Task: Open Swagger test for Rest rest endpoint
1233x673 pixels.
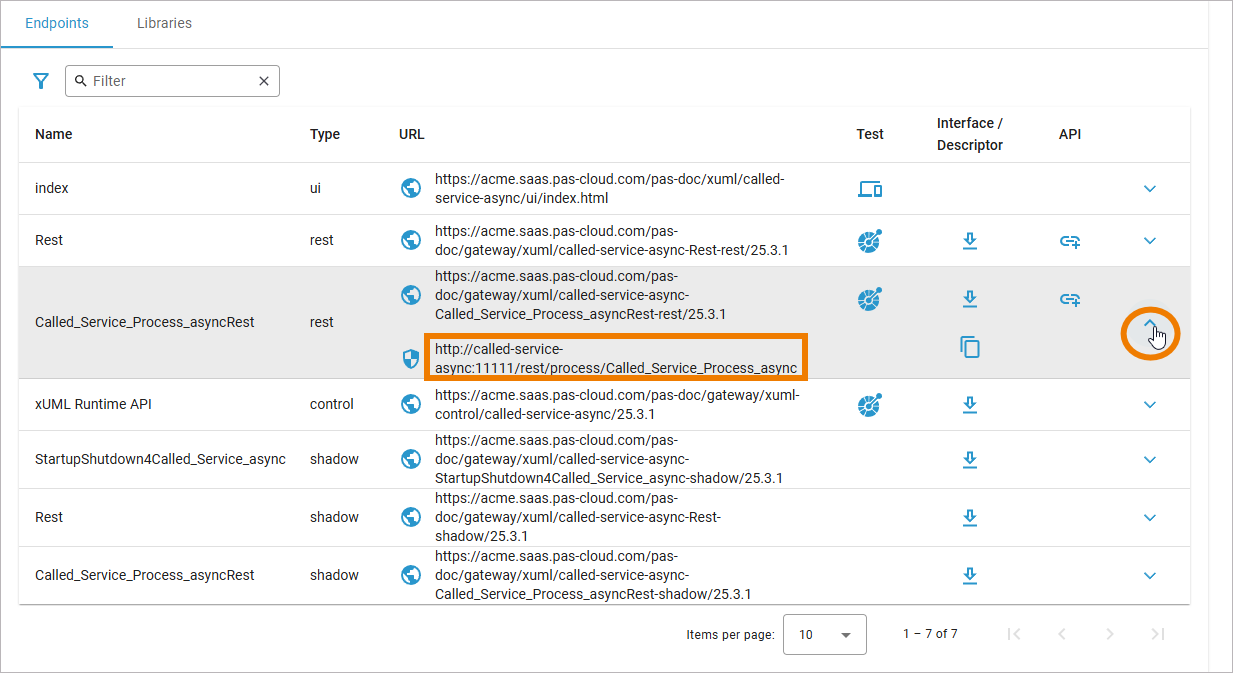Action: [870, 241]
